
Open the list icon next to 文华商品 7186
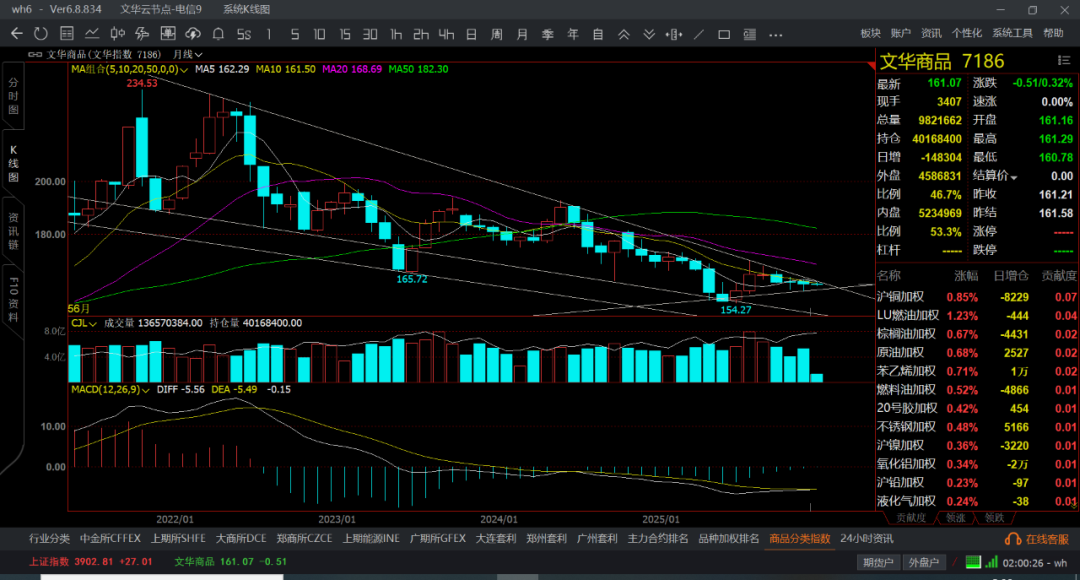(1063, 61)
